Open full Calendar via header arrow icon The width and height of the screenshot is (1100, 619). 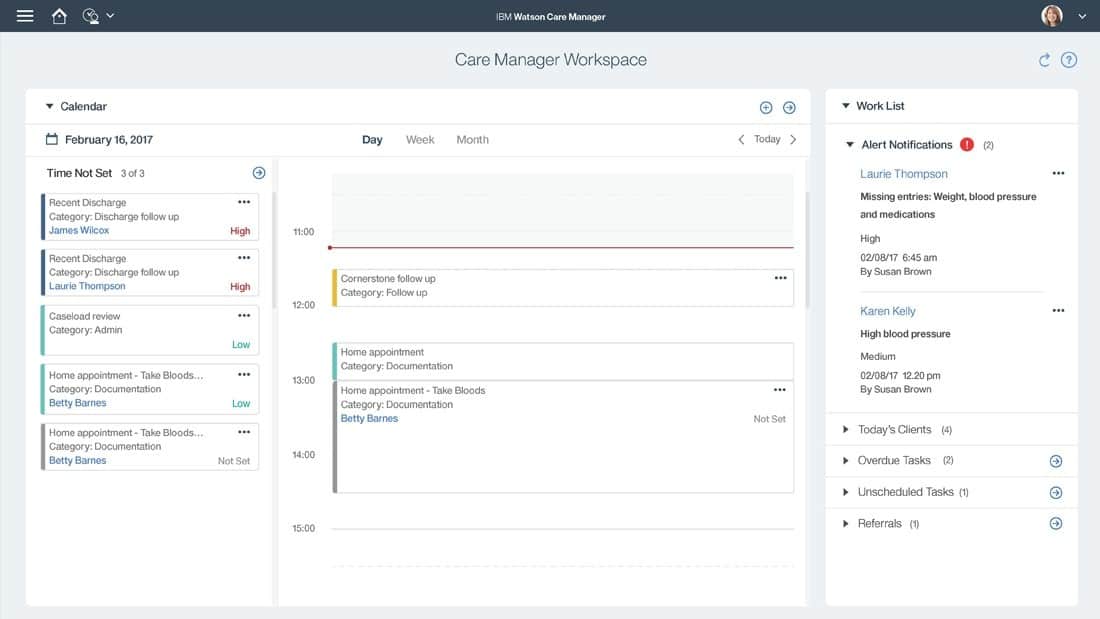[x=789, y=107]
